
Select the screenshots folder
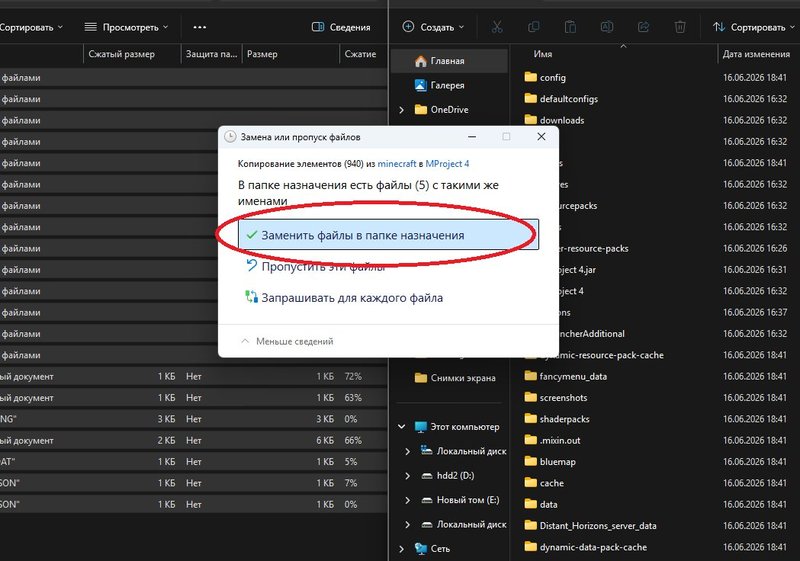556,398
